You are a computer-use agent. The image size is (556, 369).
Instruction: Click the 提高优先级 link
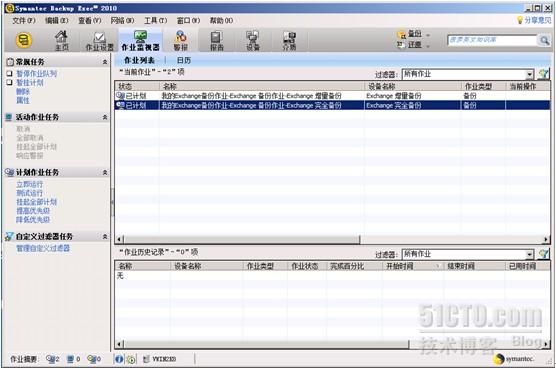(x=33, y=211)
